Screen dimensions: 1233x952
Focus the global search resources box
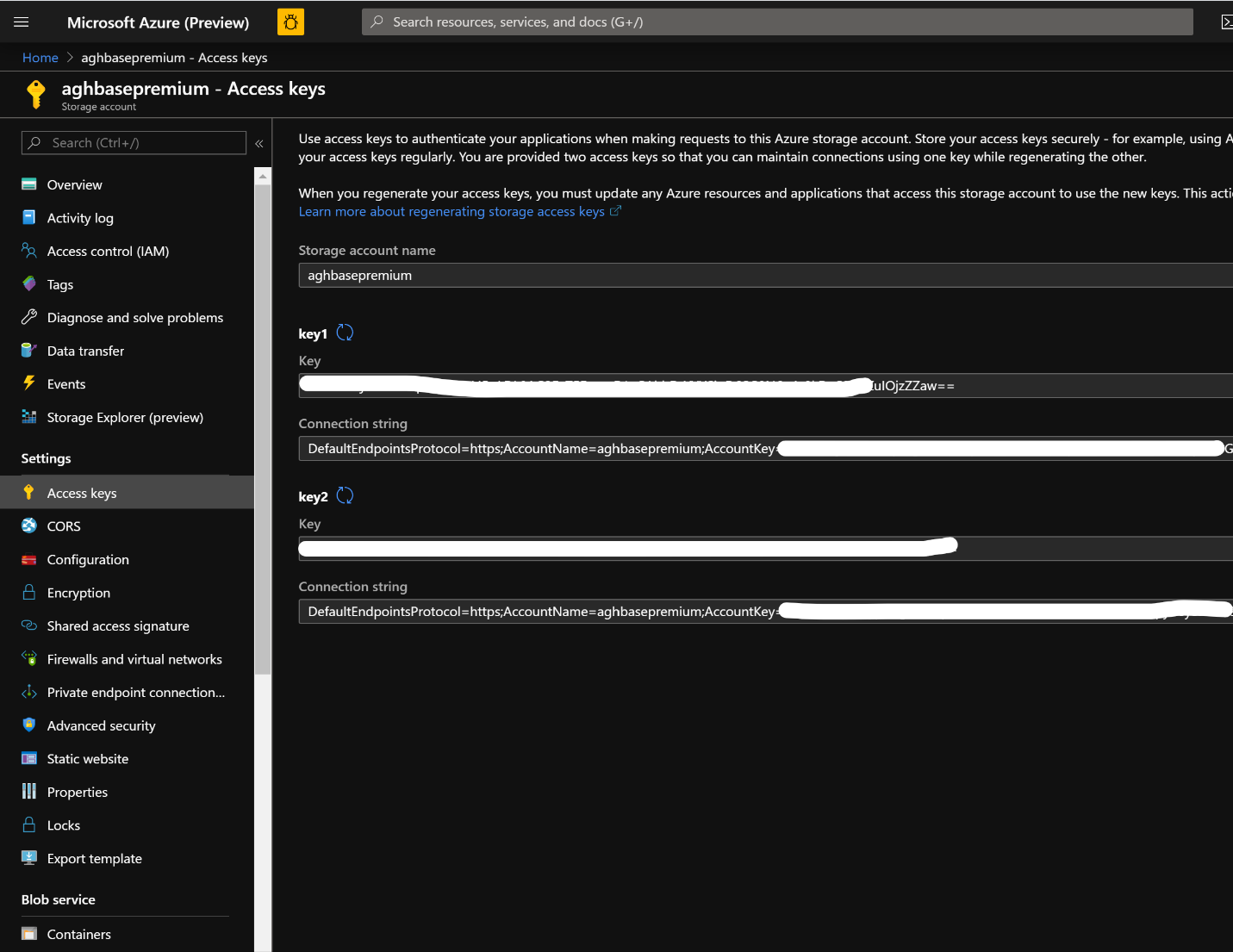(x=777, y=22)
